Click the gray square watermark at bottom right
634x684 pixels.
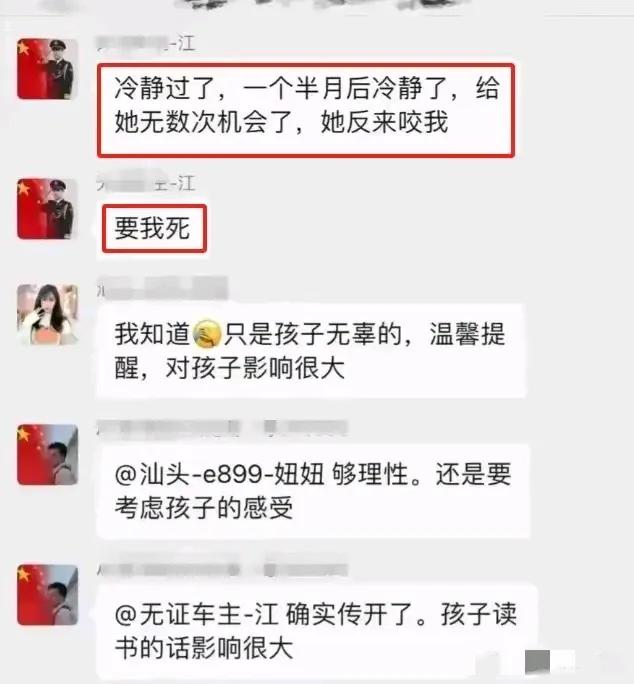tap(537, 662)
